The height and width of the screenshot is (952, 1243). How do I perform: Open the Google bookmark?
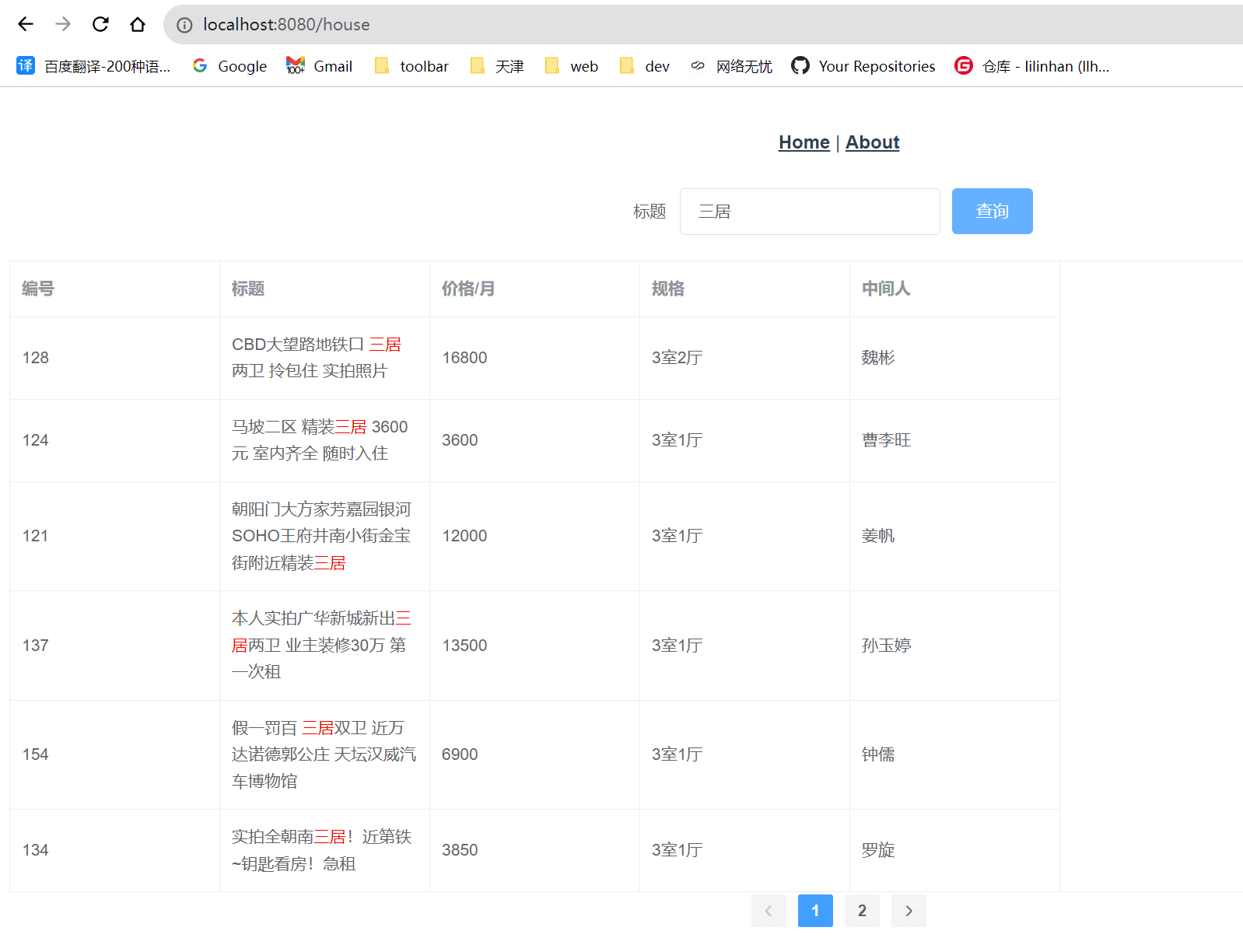(229, 66)
